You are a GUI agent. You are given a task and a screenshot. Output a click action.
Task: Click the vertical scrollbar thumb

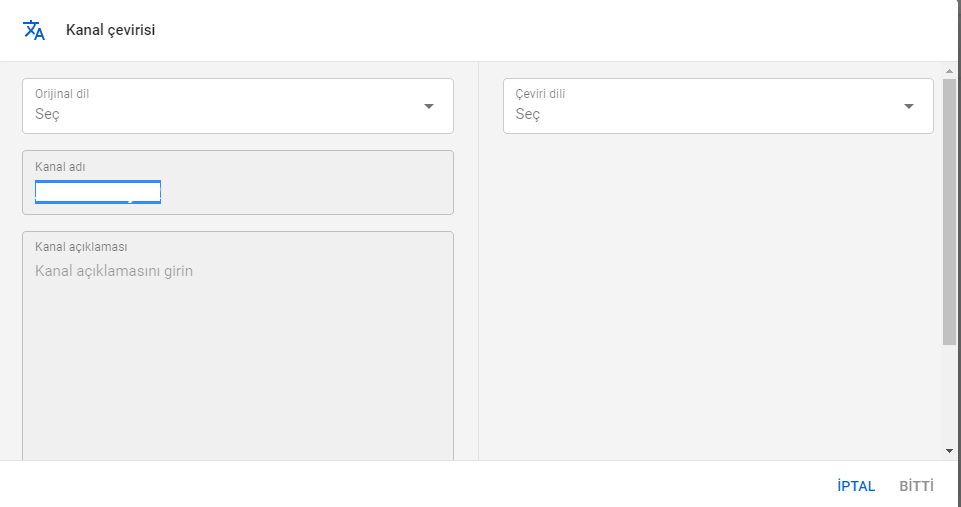tap(949, 210)
